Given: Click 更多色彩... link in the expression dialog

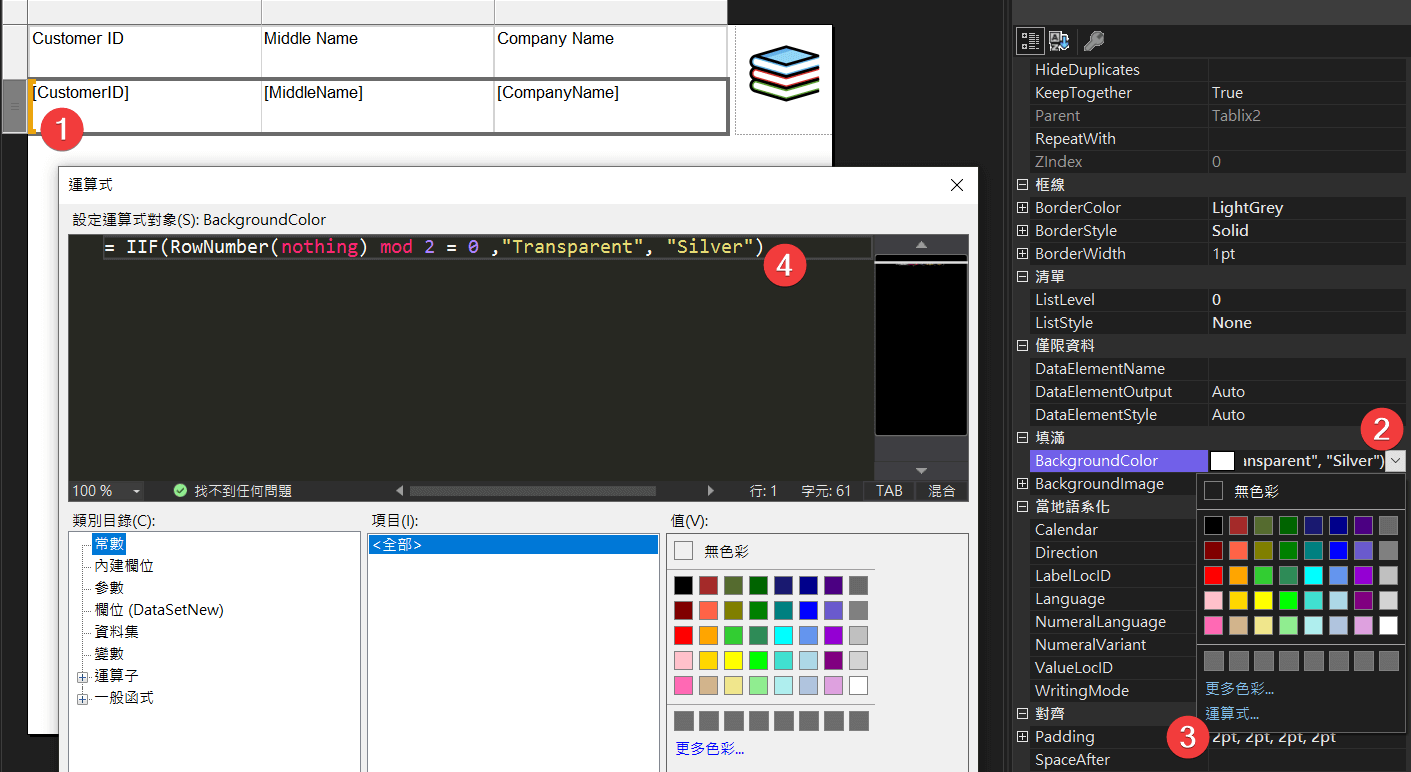Looking at the screenshot, I should tap(709, 749).
